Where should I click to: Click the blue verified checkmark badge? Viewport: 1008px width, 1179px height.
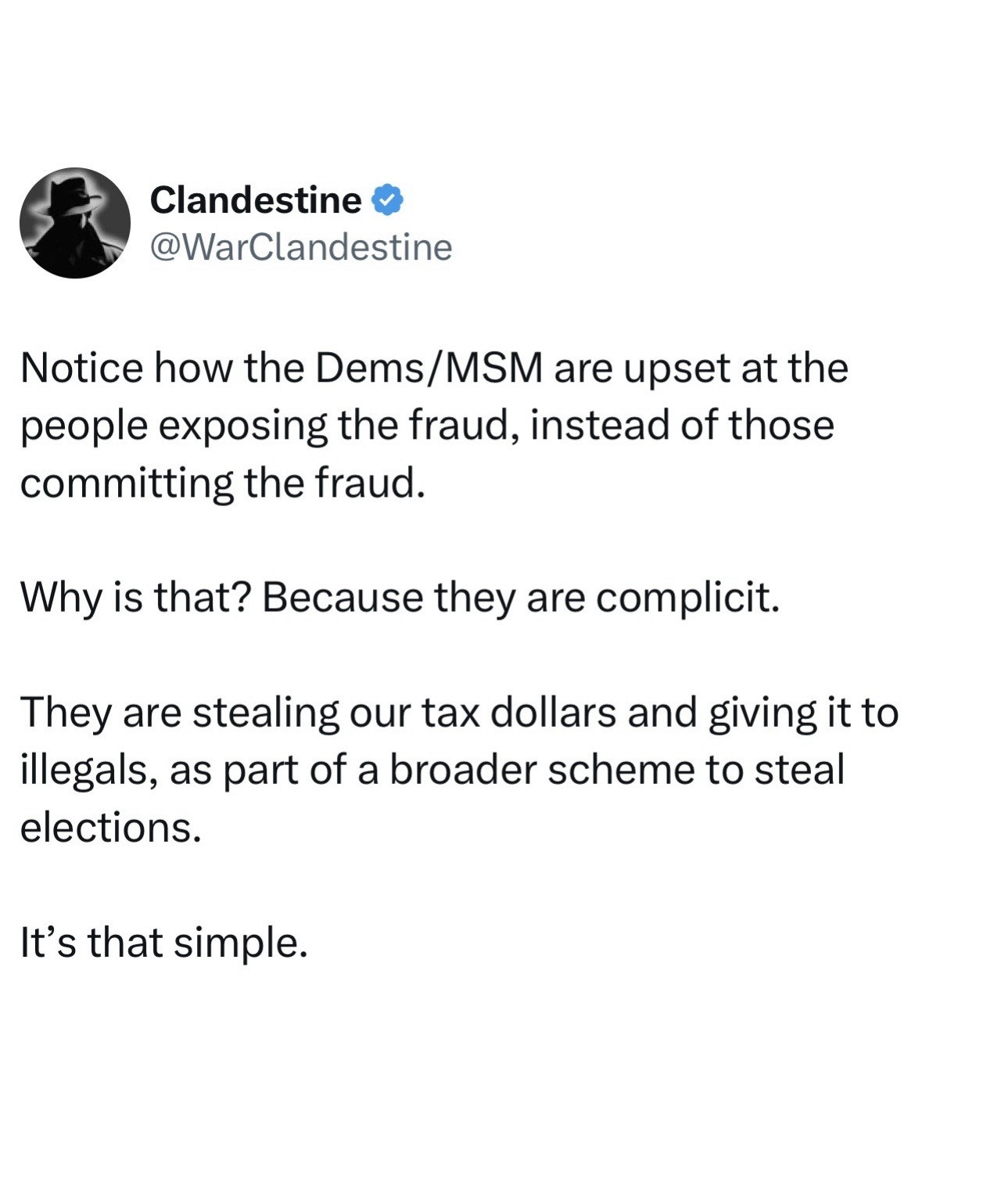(x=387, y=200)
